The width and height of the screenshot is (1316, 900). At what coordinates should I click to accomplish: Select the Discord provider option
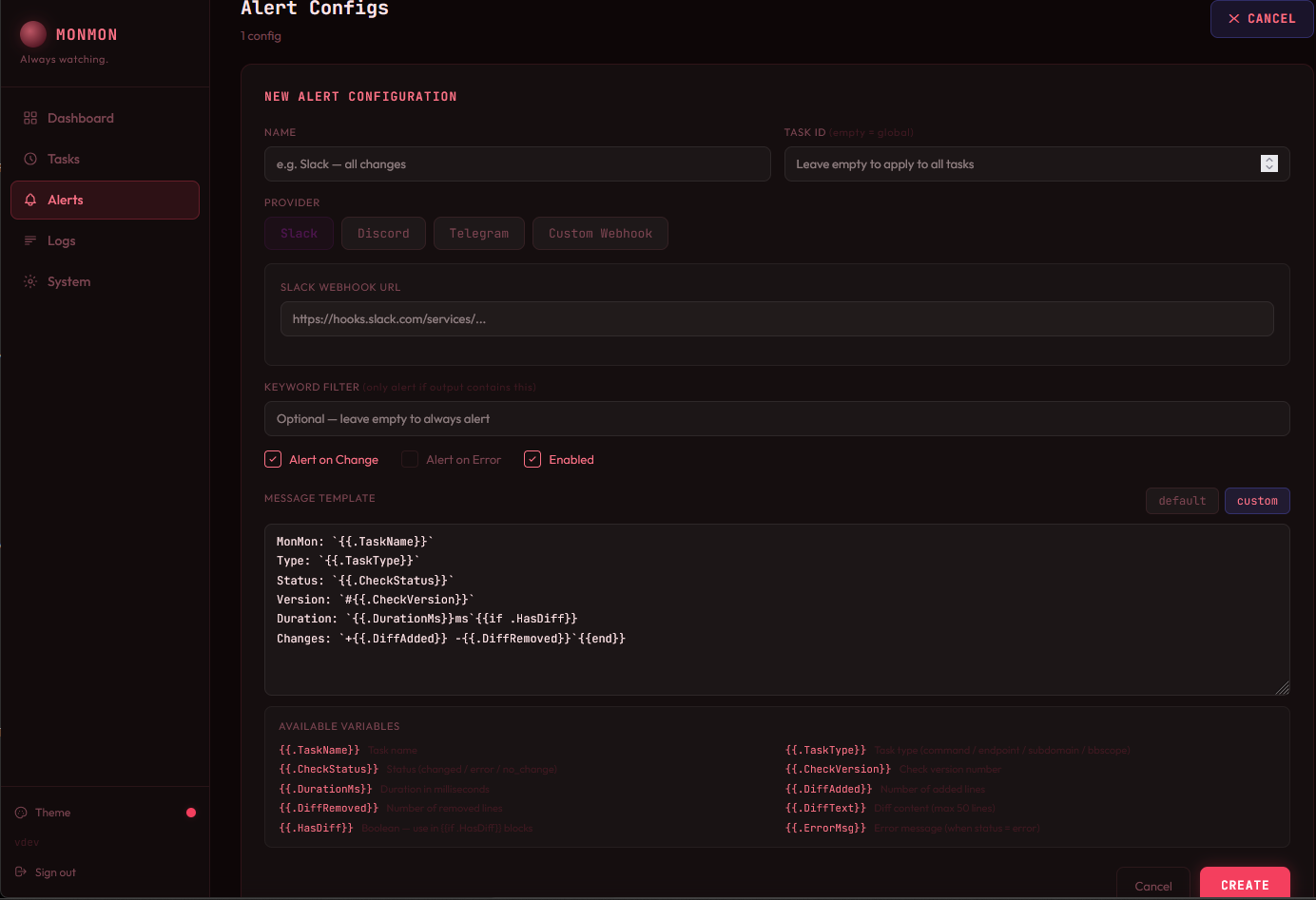pos(383,234)
